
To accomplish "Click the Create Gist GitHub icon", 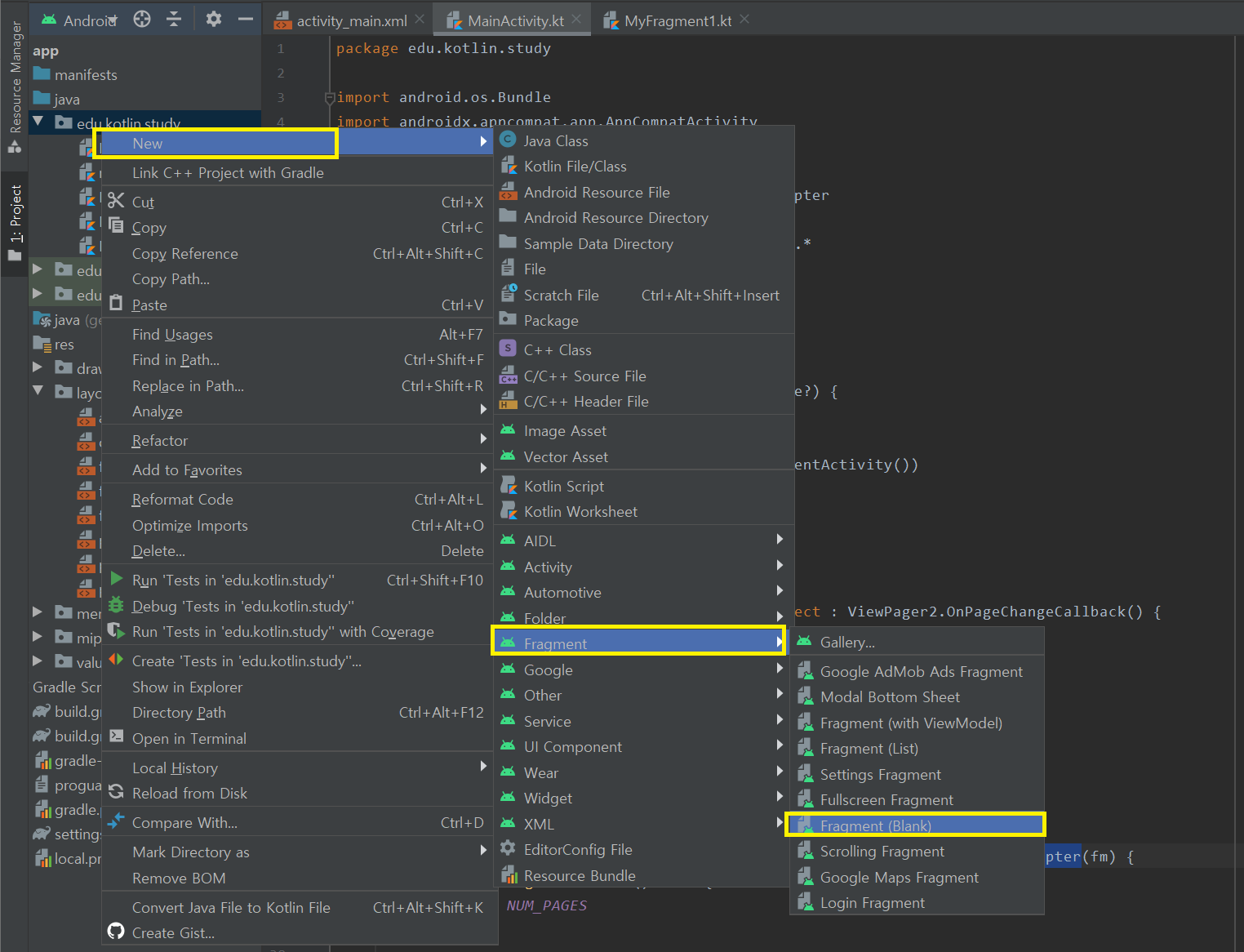I will click(117, 932).
